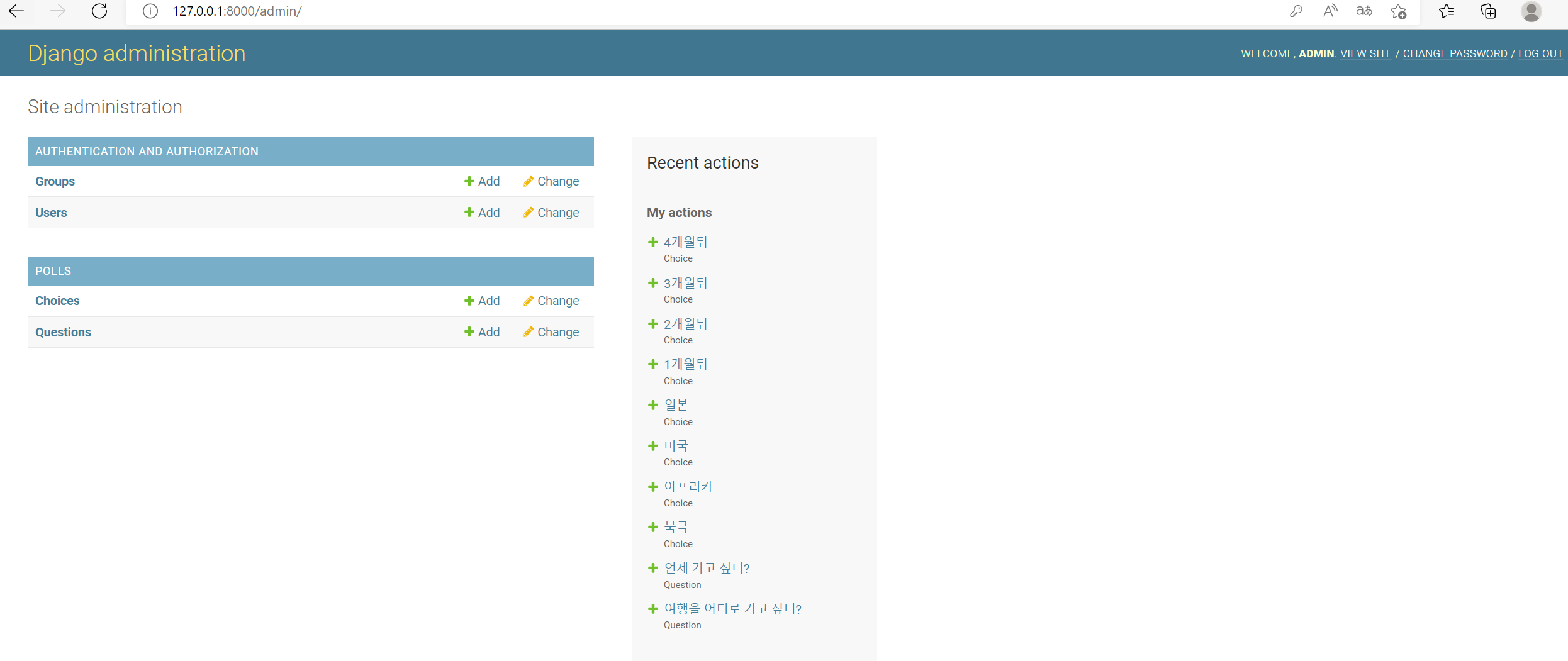This screenshot has height=661, width=1568.
Task: Click the green plus icon in Groups row
Action: tap(469, 181)
